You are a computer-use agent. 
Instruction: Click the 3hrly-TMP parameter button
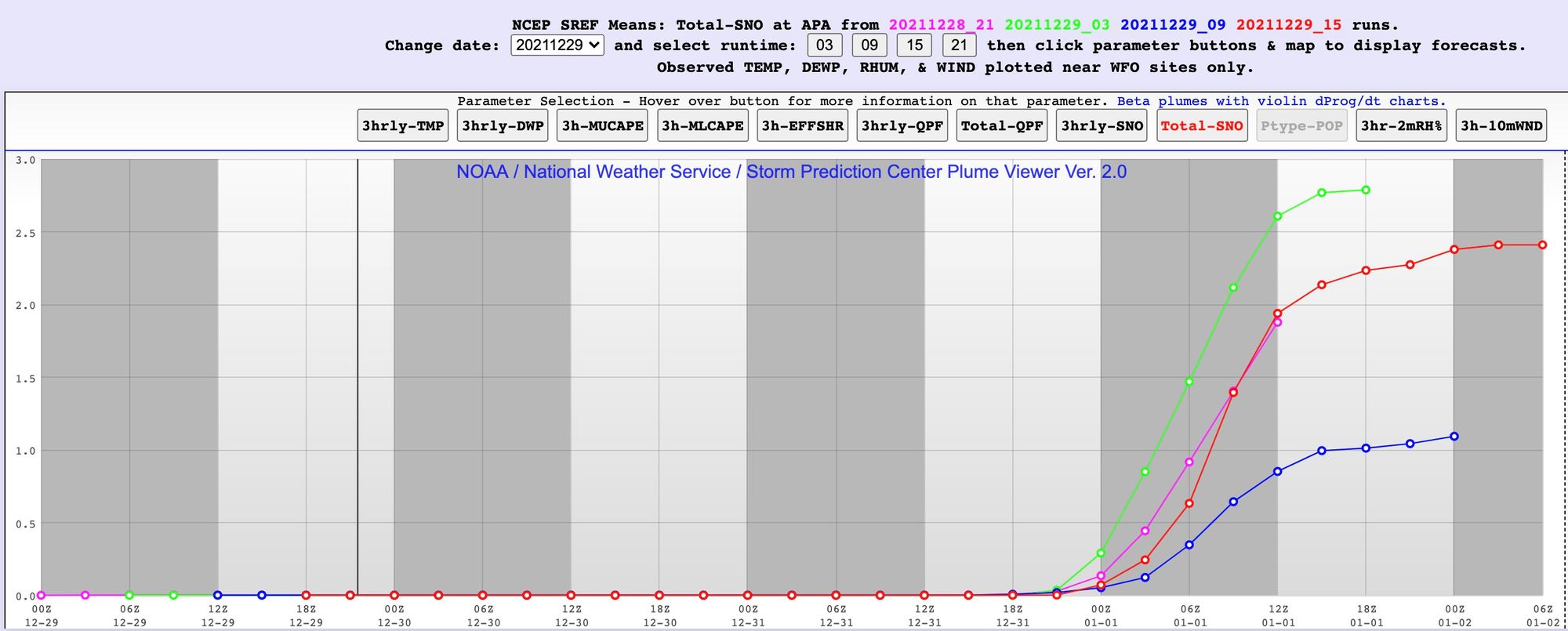point(403,125)
